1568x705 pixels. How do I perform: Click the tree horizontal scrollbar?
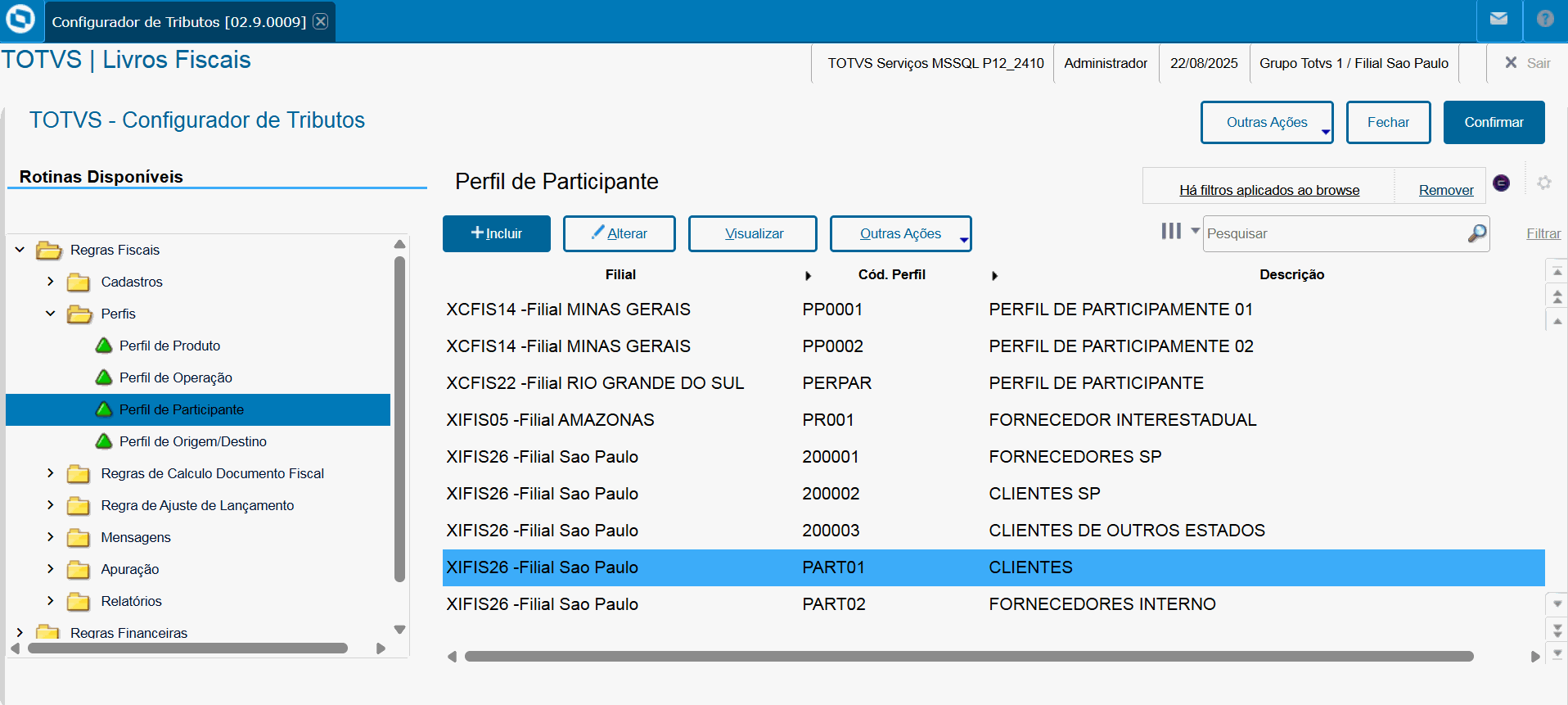tap(187, 649)
